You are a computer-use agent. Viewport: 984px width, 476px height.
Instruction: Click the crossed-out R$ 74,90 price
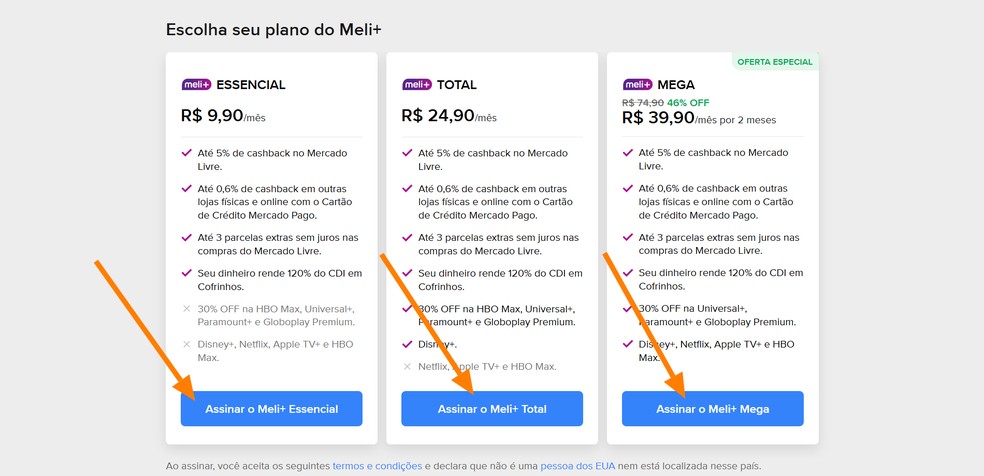[642, 103]
